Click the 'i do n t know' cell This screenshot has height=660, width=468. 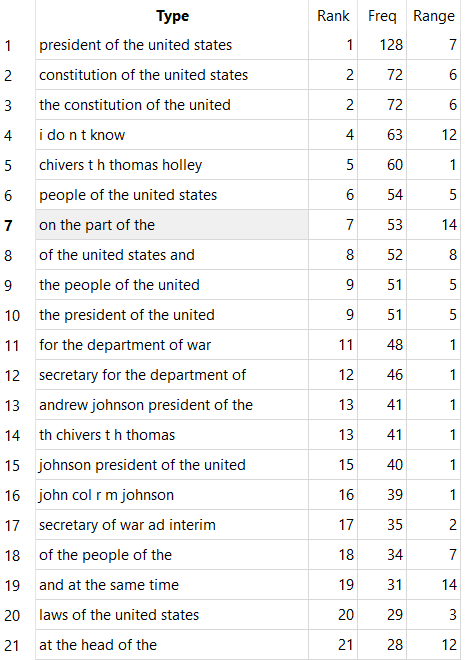(x=172, y=135)
